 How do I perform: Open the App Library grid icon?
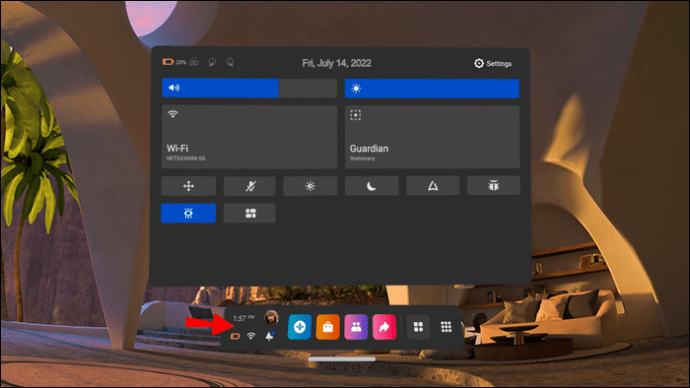click(x=446, y=327)
